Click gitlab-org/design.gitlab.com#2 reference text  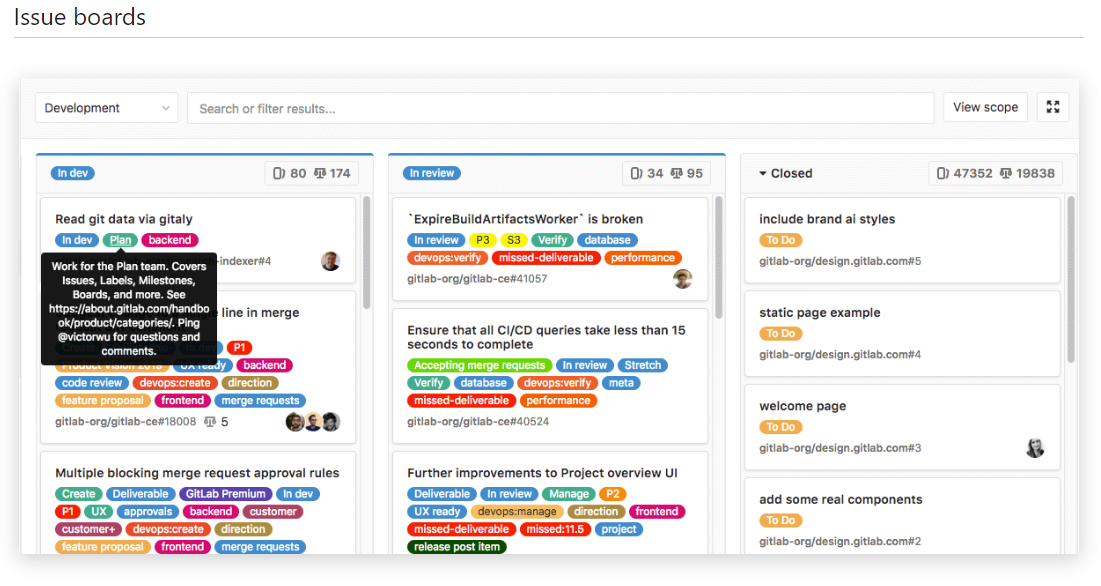click(x=840, y=541)
